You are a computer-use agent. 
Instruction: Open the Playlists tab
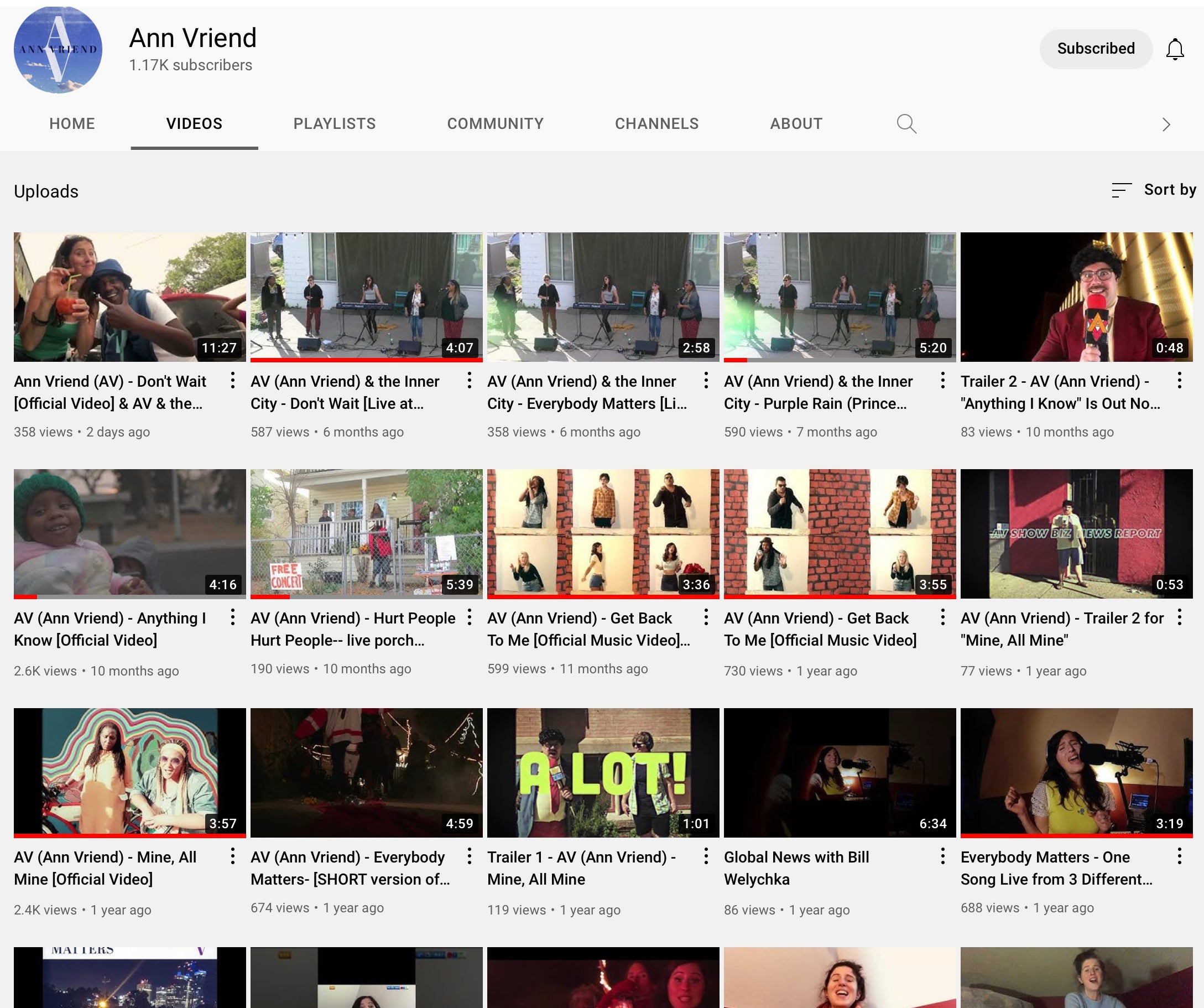point(335,124)
